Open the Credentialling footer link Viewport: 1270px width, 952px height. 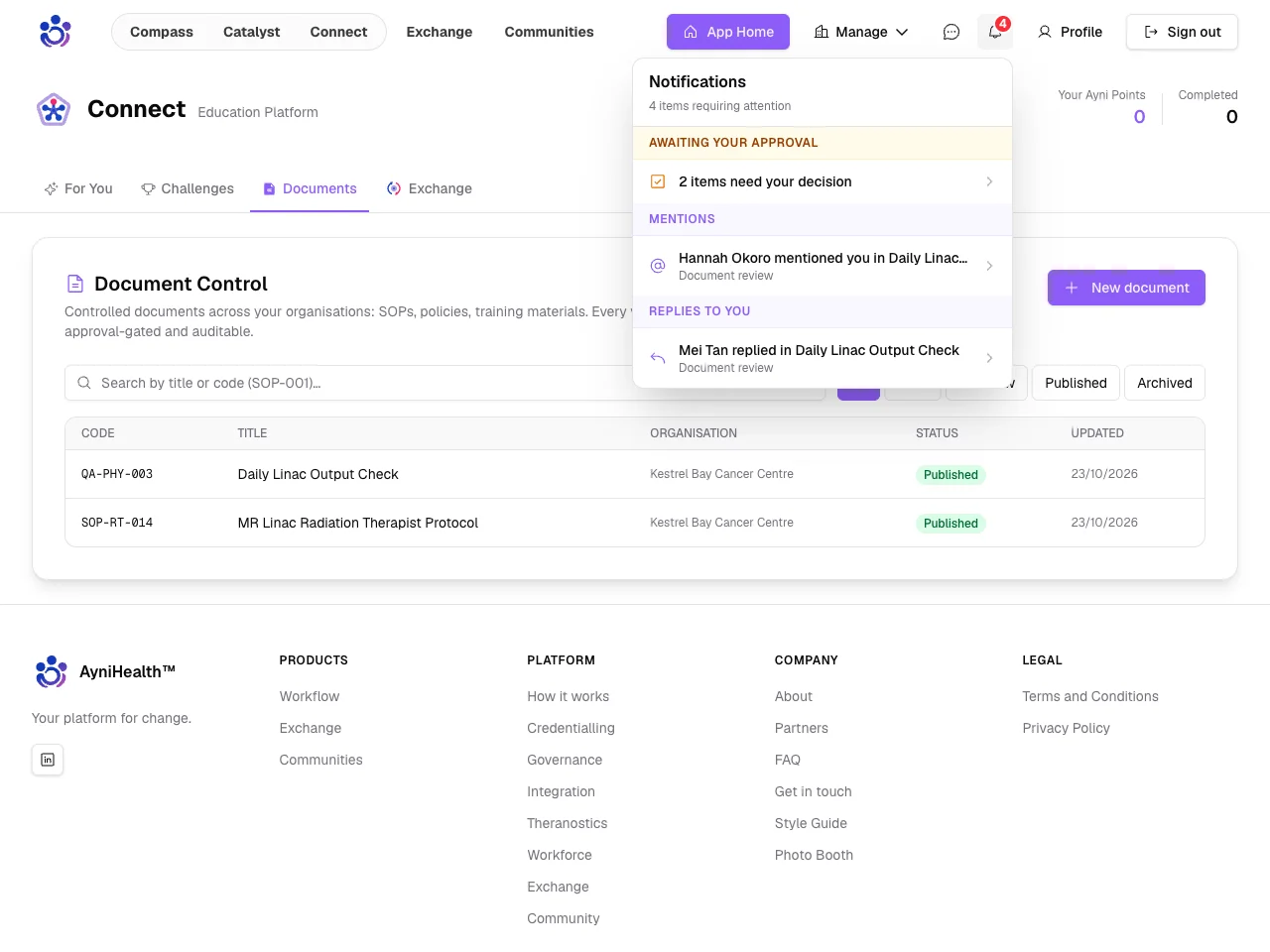(571, 728)
